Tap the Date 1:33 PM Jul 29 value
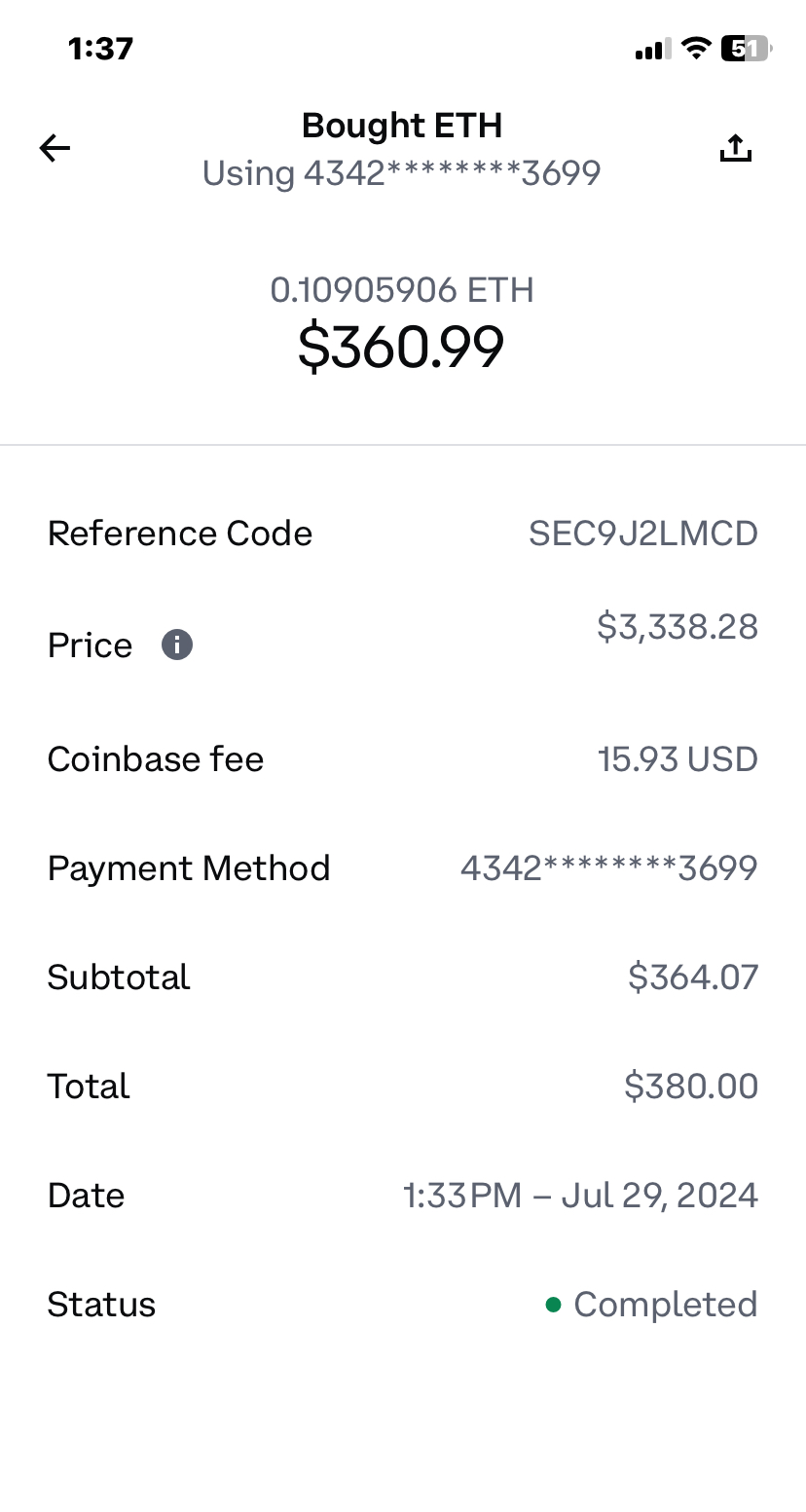The height and width of the screenshot is (1512, 806). click(x=581, y=1196)
